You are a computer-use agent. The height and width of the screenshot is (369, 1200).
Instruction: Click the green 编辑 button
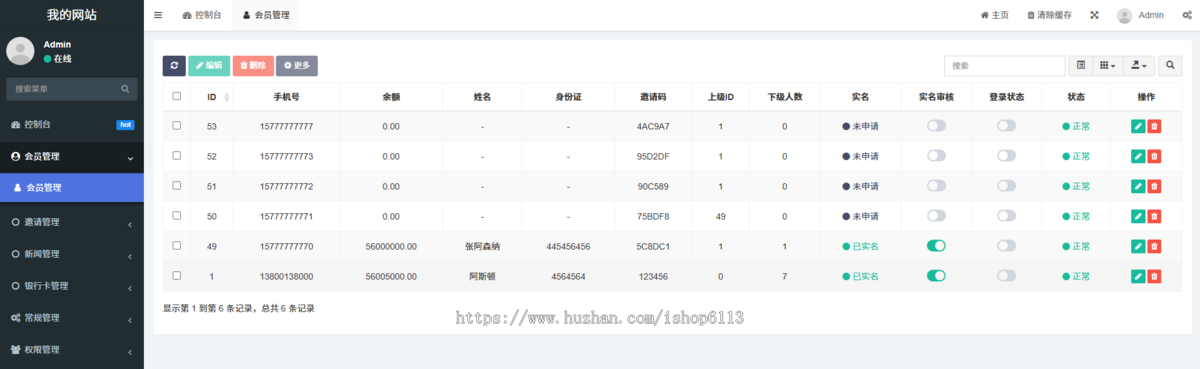pyautogui.click(x=209, y=65)
